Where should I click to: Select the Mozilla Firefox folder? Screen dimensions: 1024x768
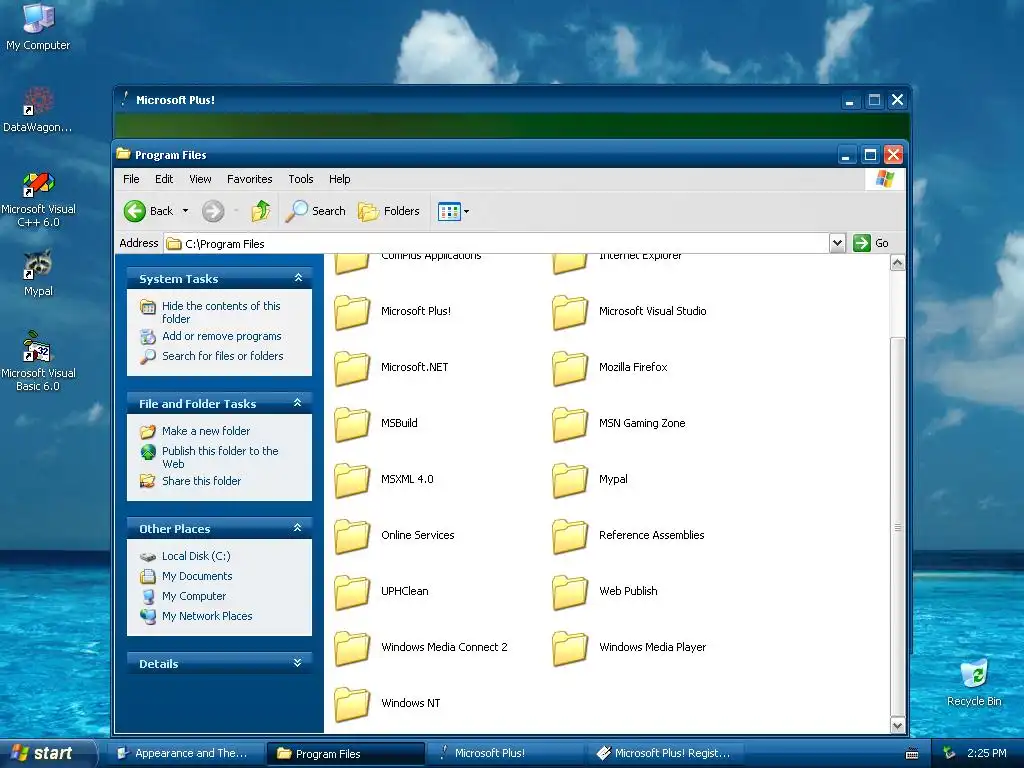point(610,368)
